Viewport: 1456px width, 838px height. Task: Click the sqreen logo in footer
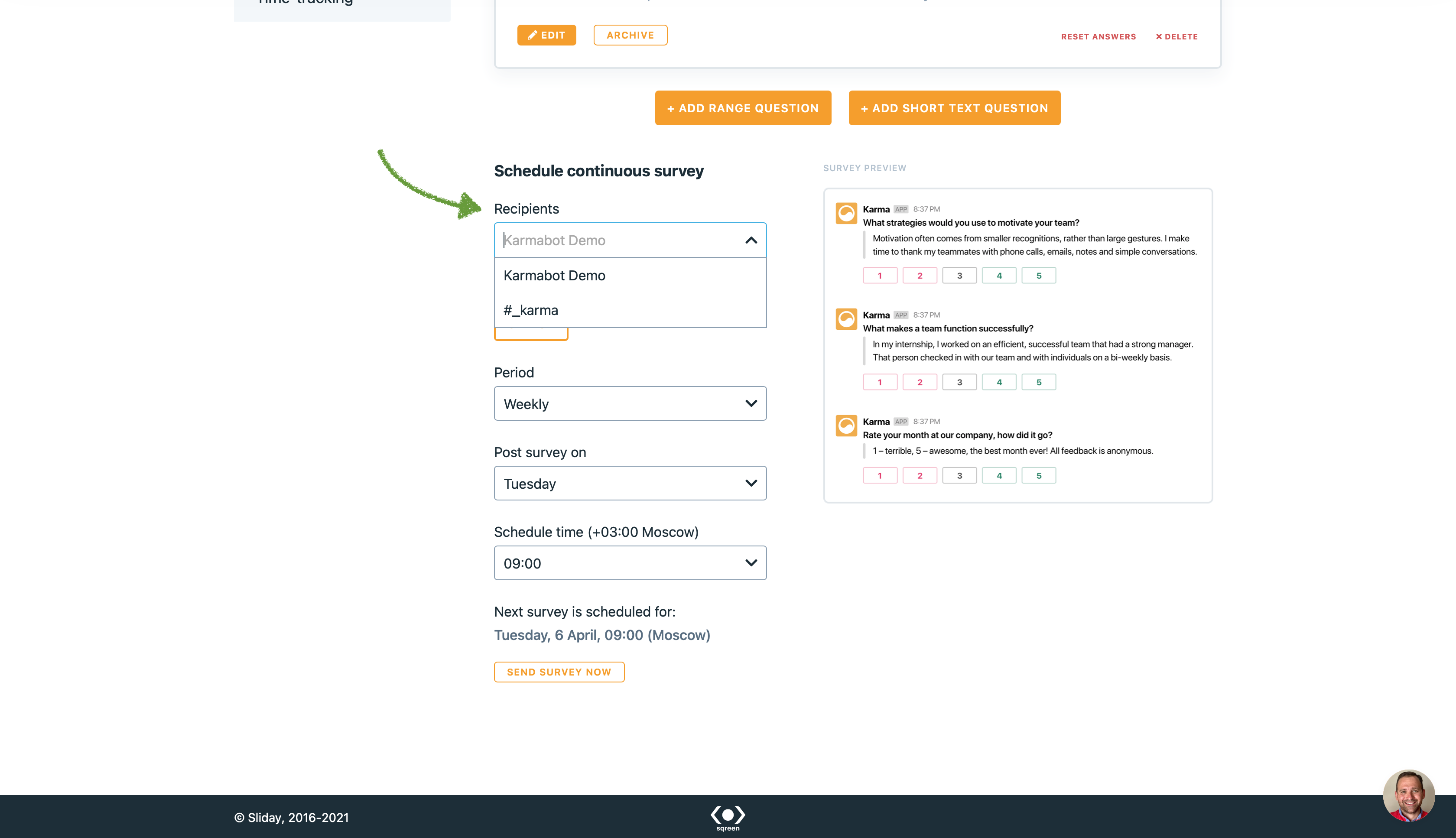pyautogui.click(x=728, y=817)
